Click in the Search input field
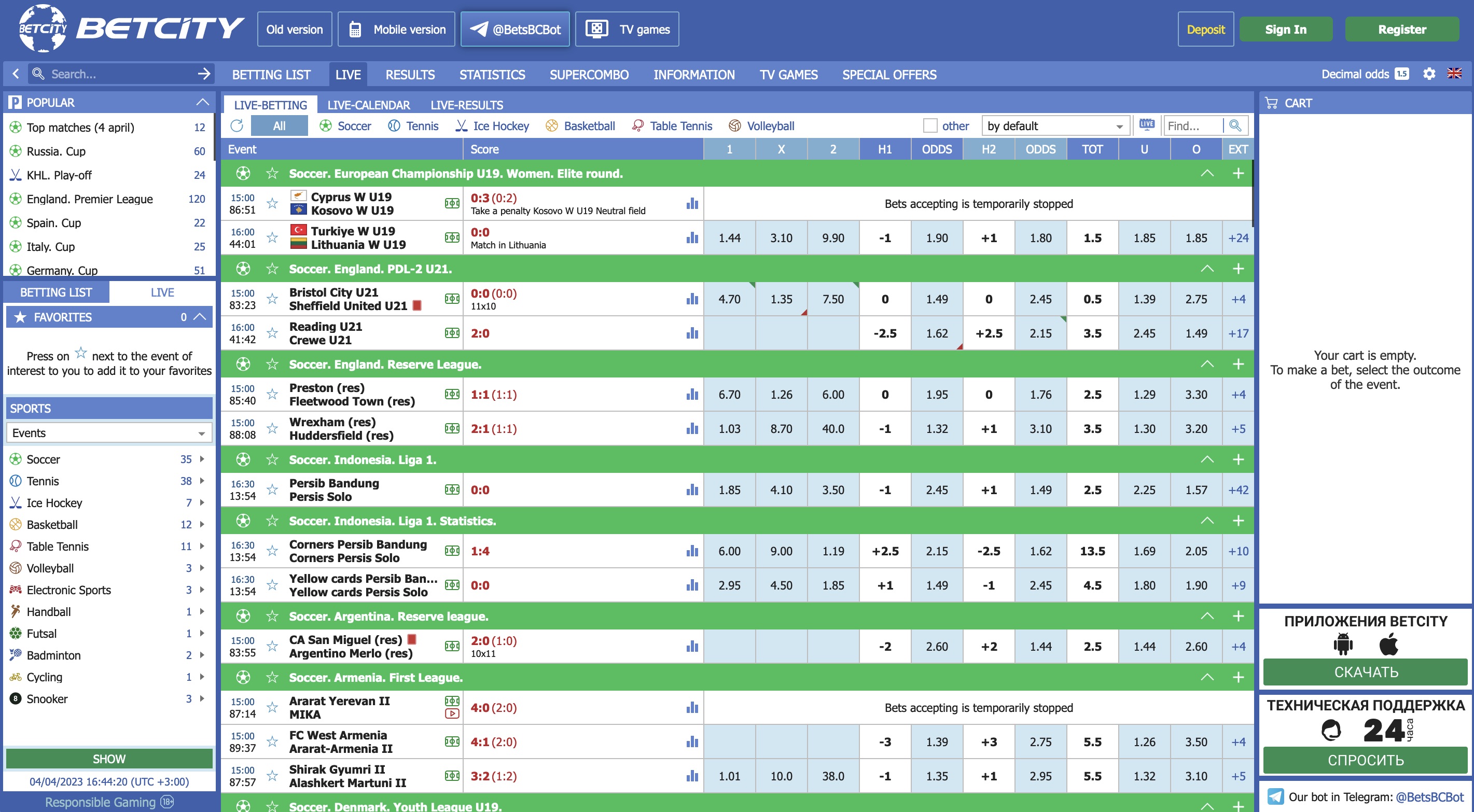1474x812 pixels. point(120,74)
